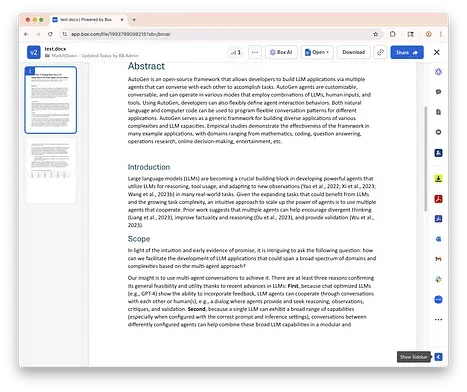This screenshot has height=392, width=467.
Task: Close the test.docx browser tab
Action: 122,20
